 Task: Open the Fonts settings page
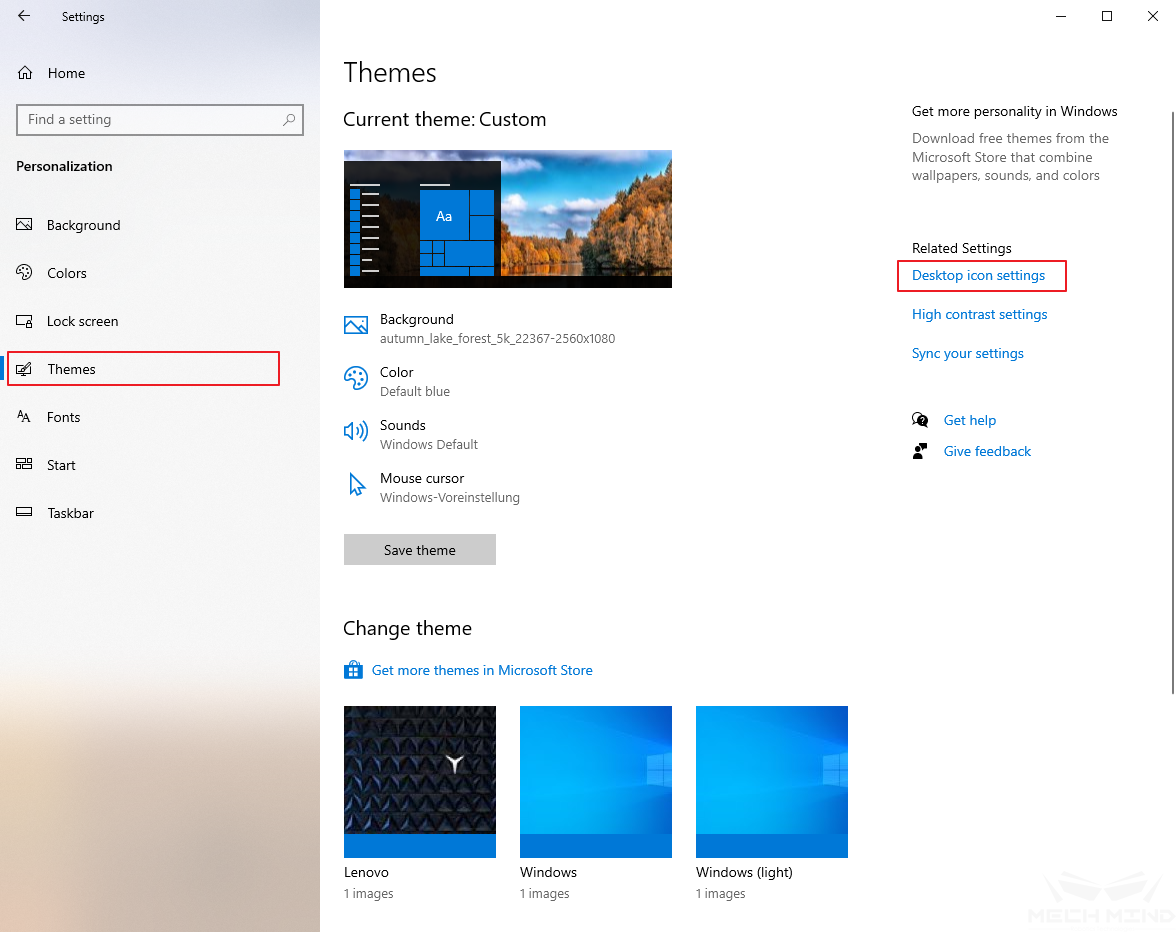click(63, 417)
